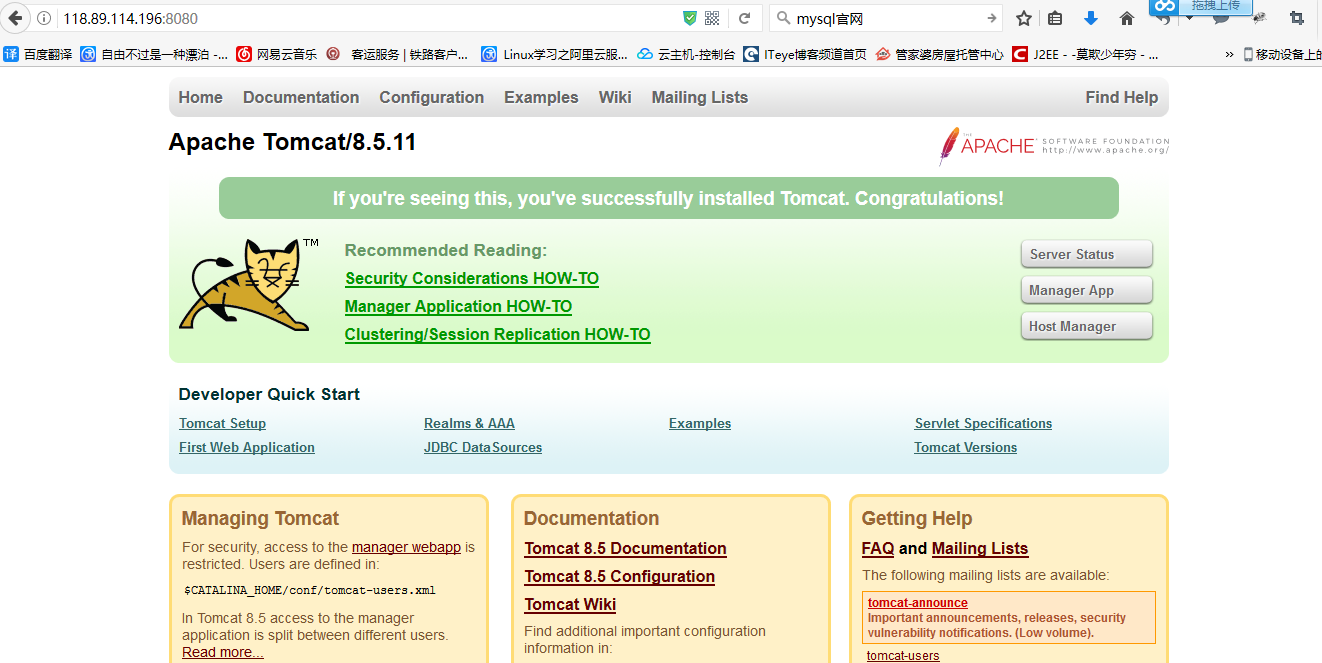Open the 网易云音乐 bookmark
This screenshot has height=663, width=1322.
point(276,54)
